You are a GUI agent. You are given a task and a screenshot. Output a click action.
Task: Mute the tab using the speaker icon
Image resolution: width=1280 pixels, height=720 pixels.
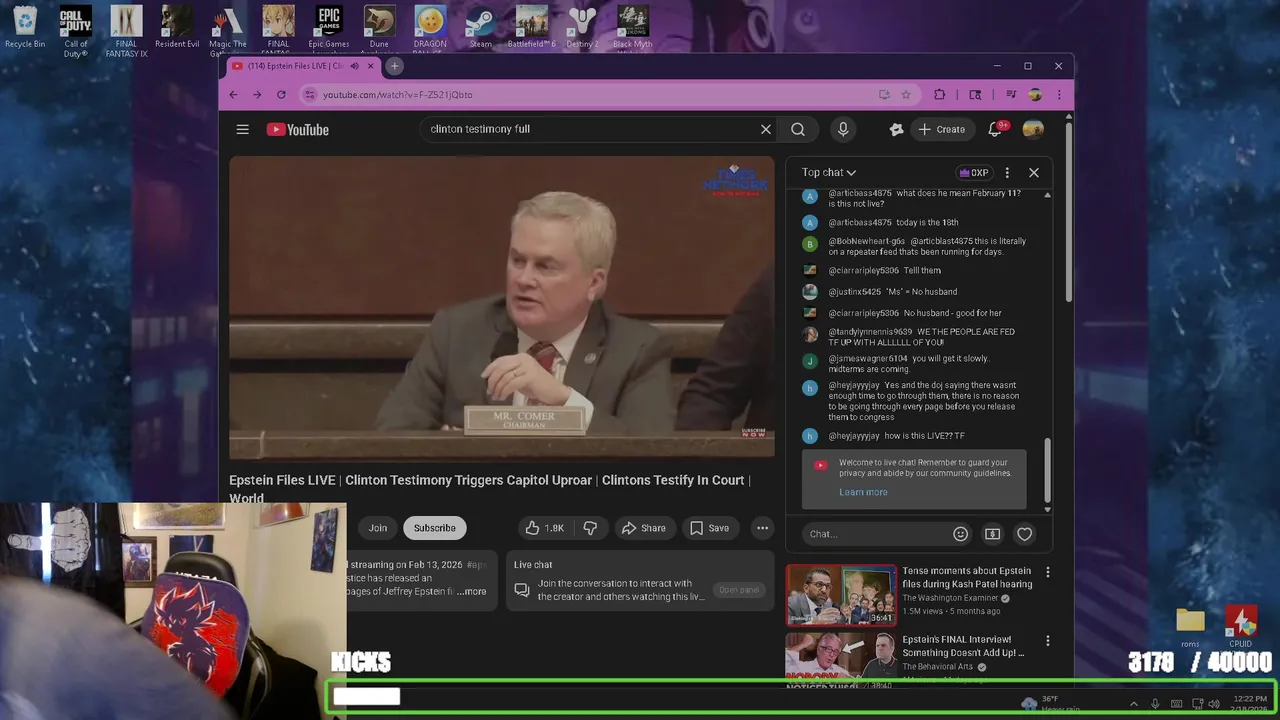[x=354, y=66]
